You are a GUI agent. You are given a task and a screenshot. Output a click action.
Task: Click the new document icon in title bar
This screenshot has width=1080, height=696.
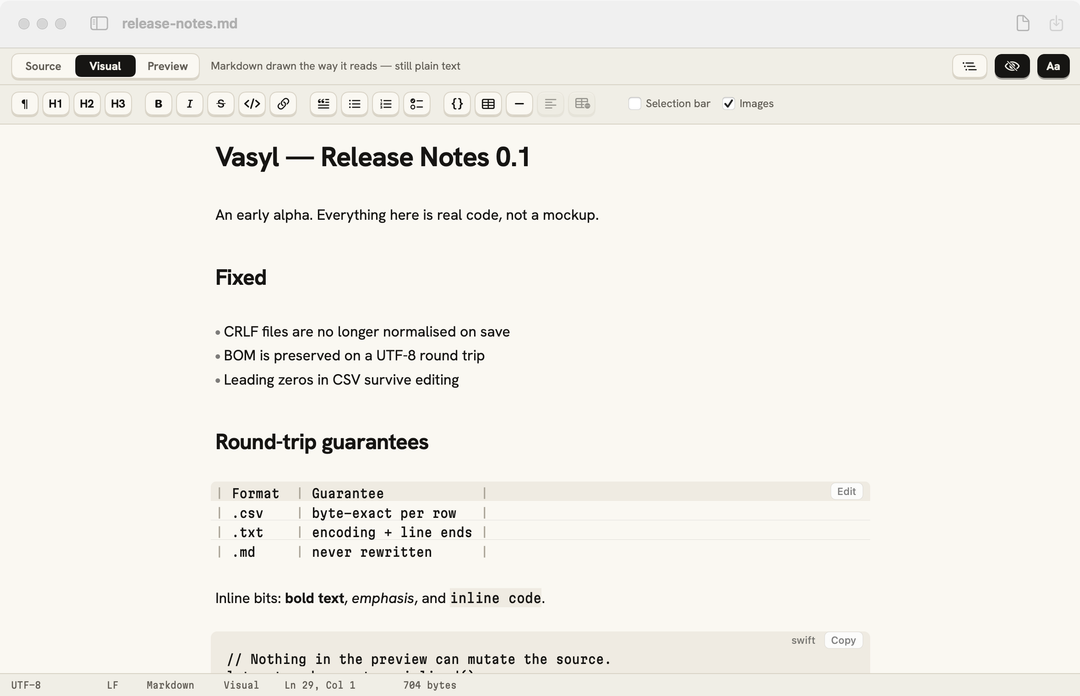1023,23
